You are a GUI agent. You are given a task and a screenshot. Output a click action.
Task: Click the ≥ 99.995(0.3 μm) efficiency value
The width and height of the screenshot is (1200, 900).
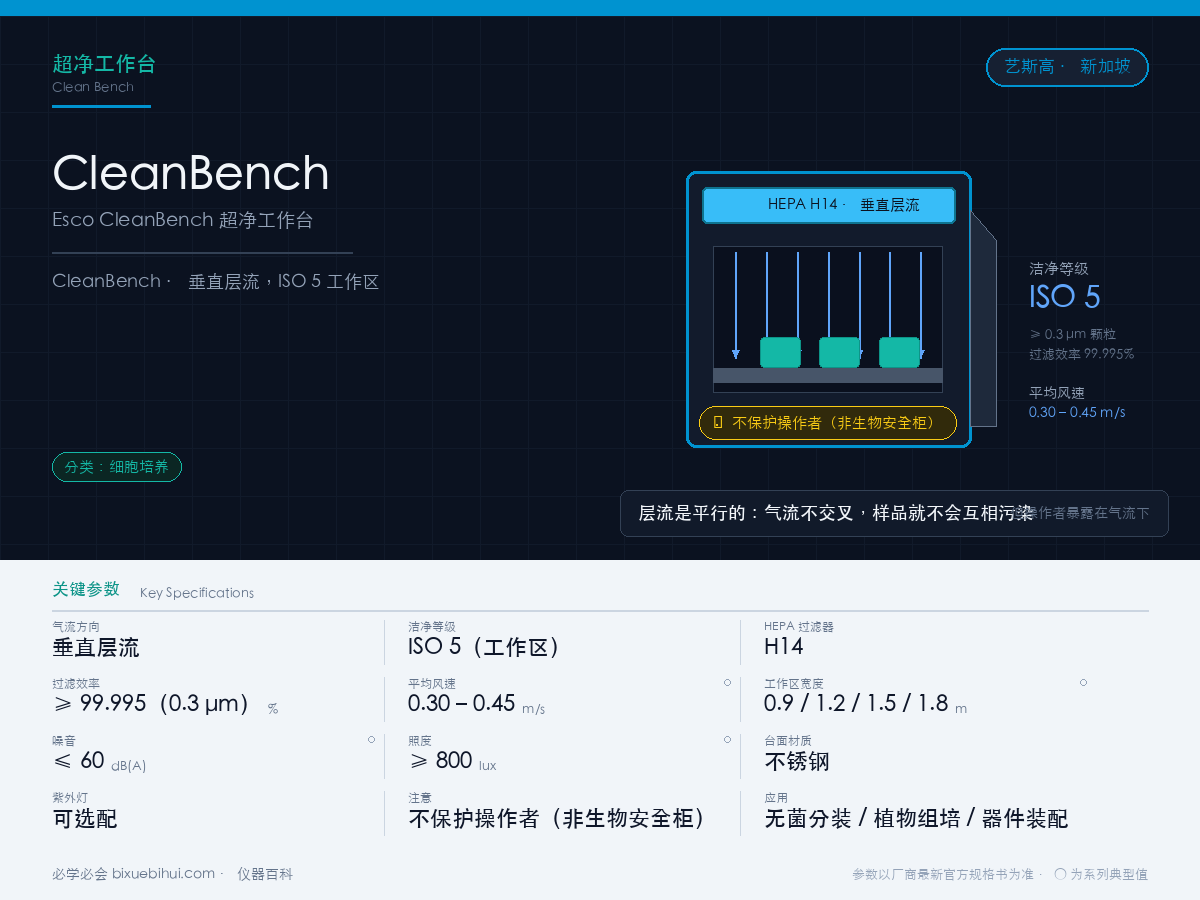(x=151, y=703)
